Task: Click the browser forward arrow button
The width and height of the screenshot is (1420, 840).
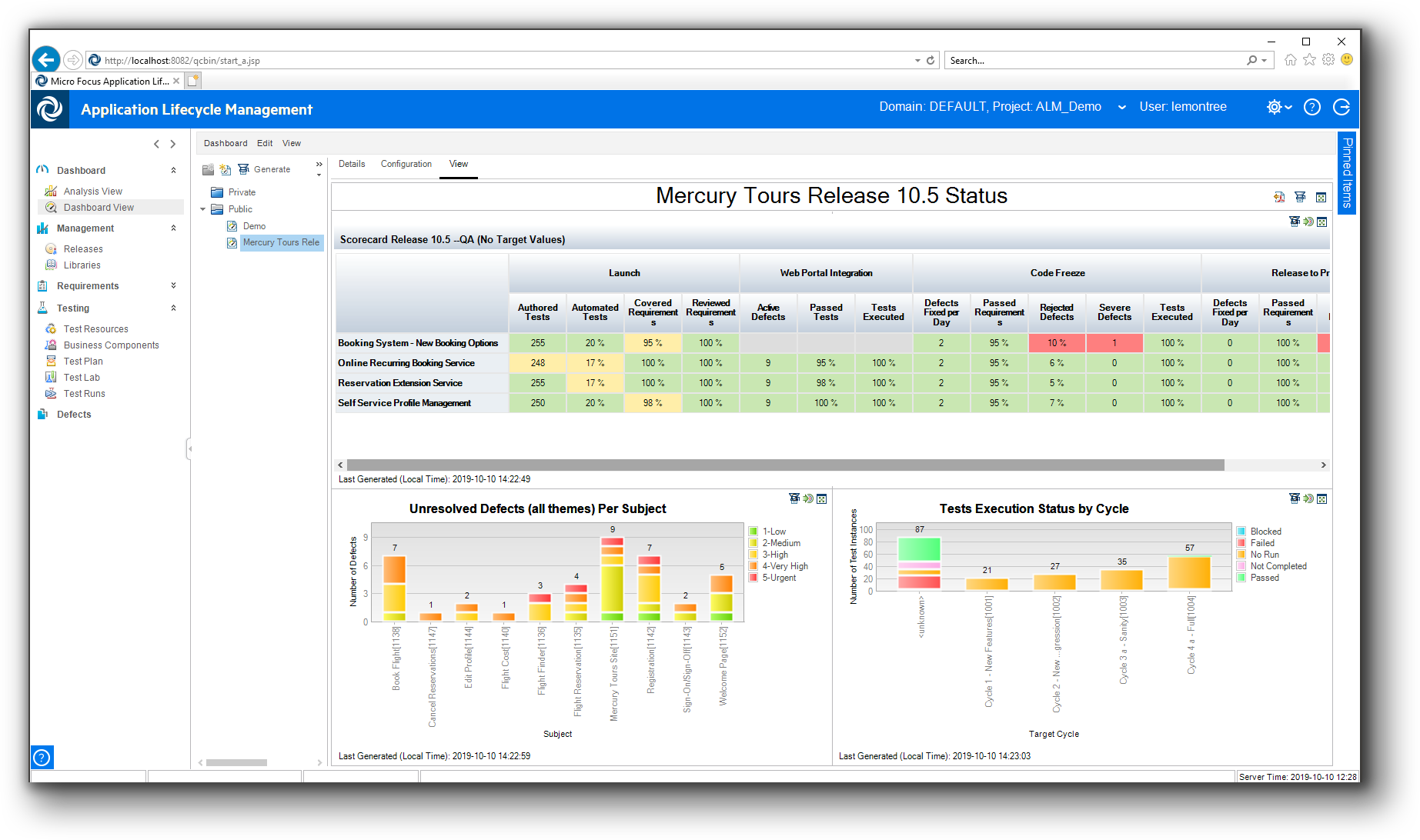Action: (x=72, y=59)
